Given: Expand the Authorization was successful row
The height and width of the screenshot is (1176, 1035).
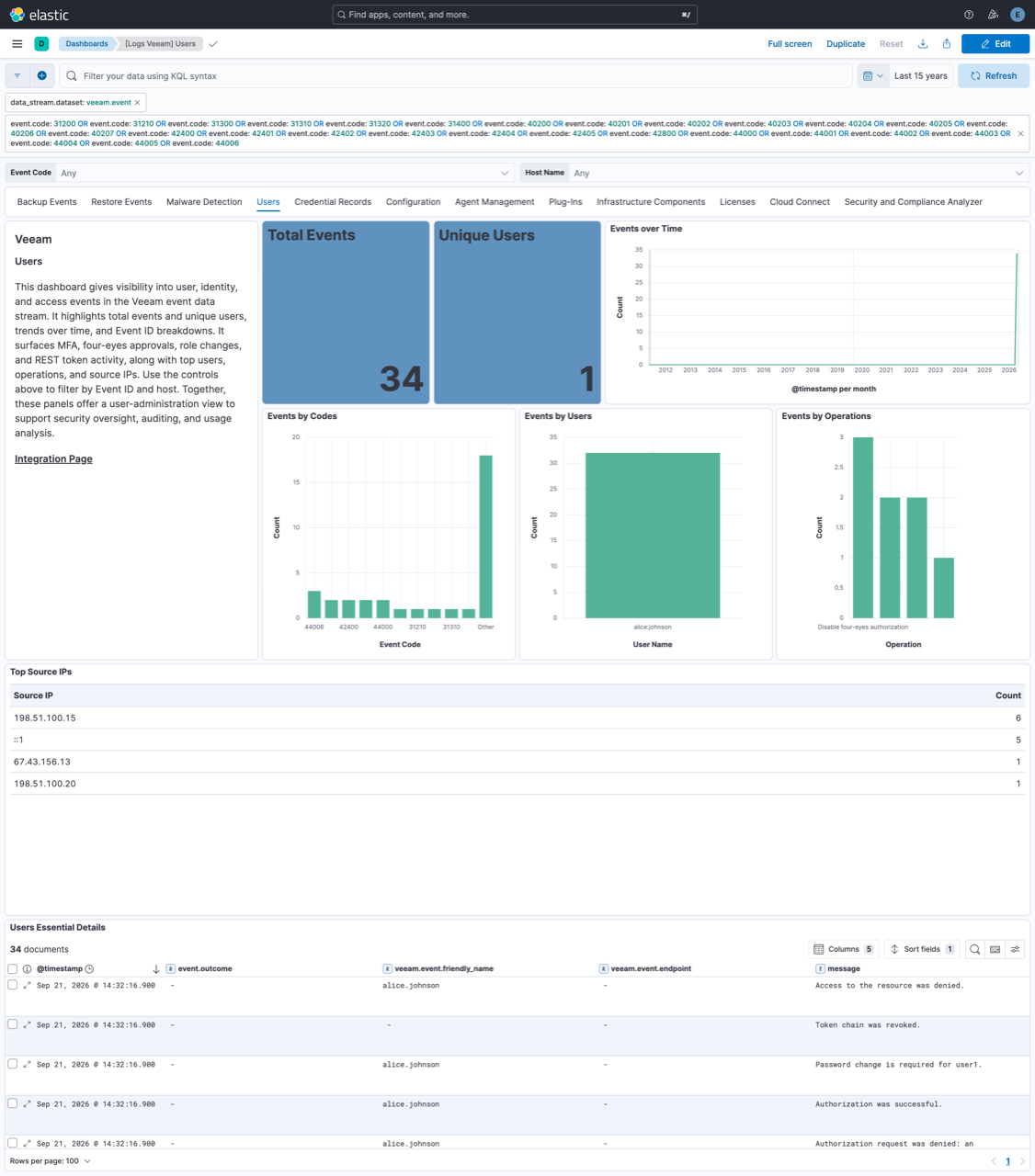Looking at the screenshot, I should [x=27, y=1103].
